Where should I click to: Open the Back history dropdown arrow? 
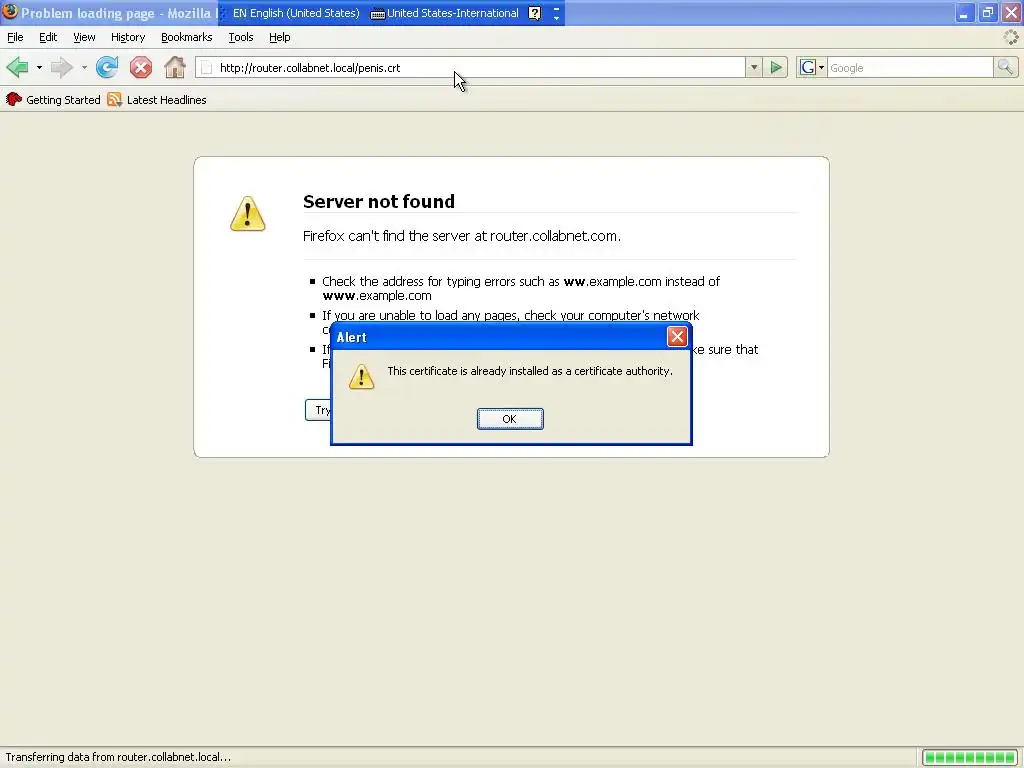[x=39, y=67]
